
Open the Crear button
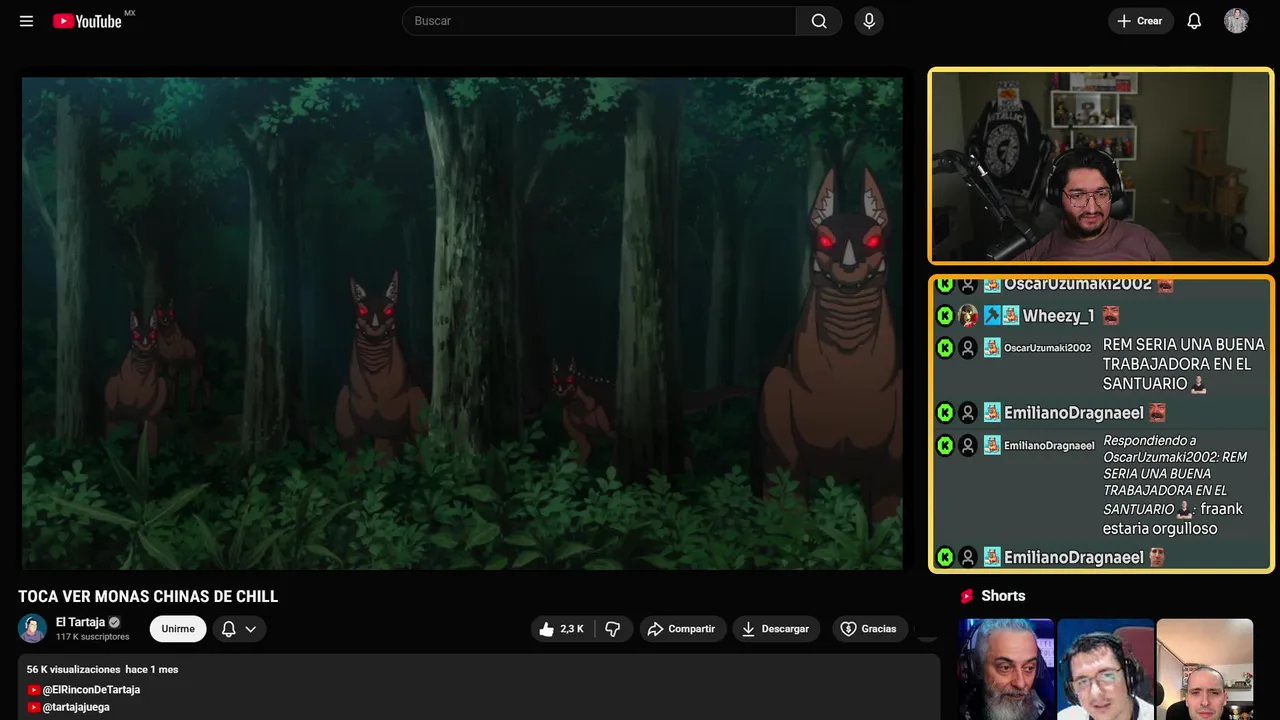pos(1140,21)
